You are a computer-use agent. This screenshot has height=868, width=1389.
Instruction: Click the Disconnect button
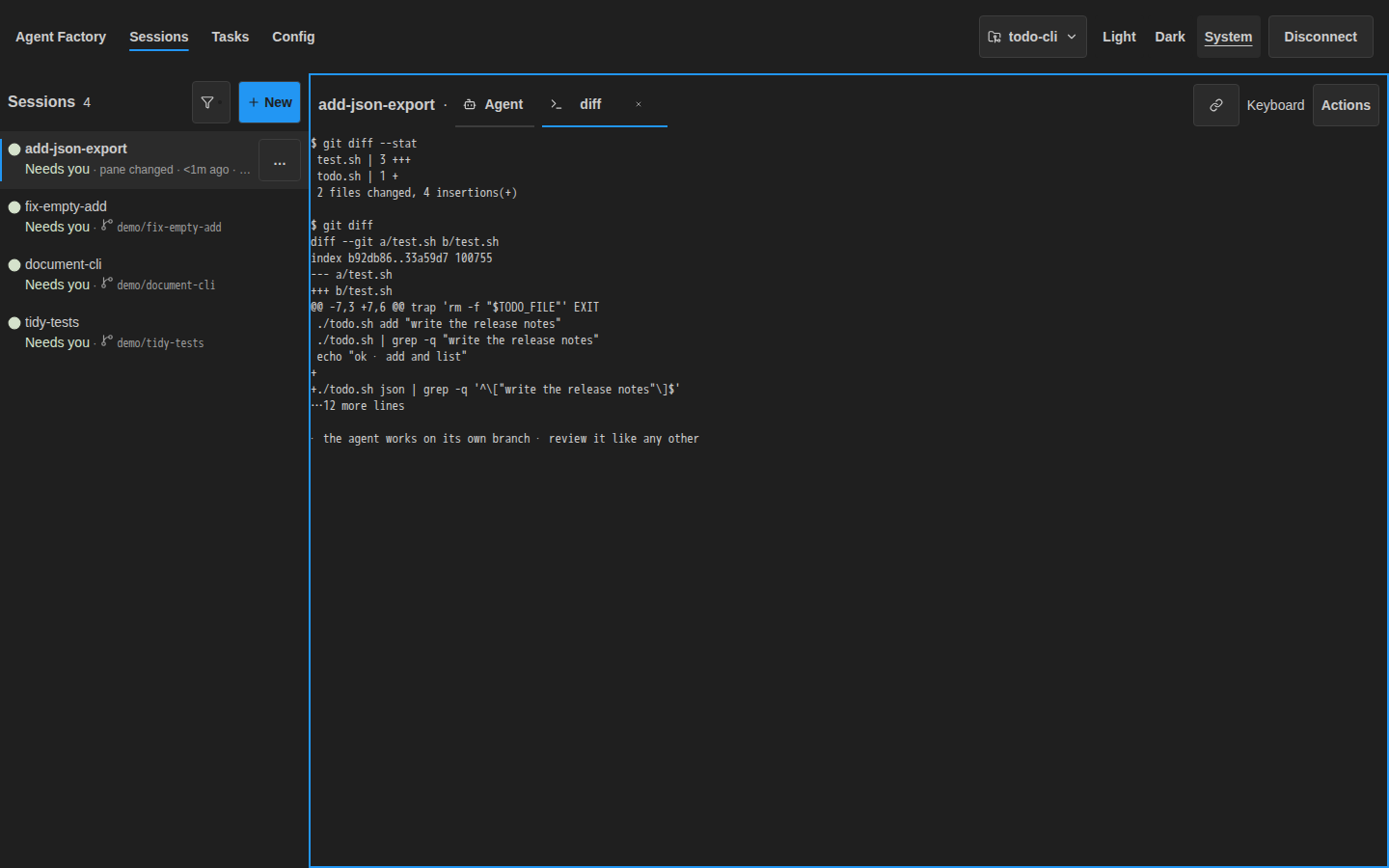pos(1321,37)
